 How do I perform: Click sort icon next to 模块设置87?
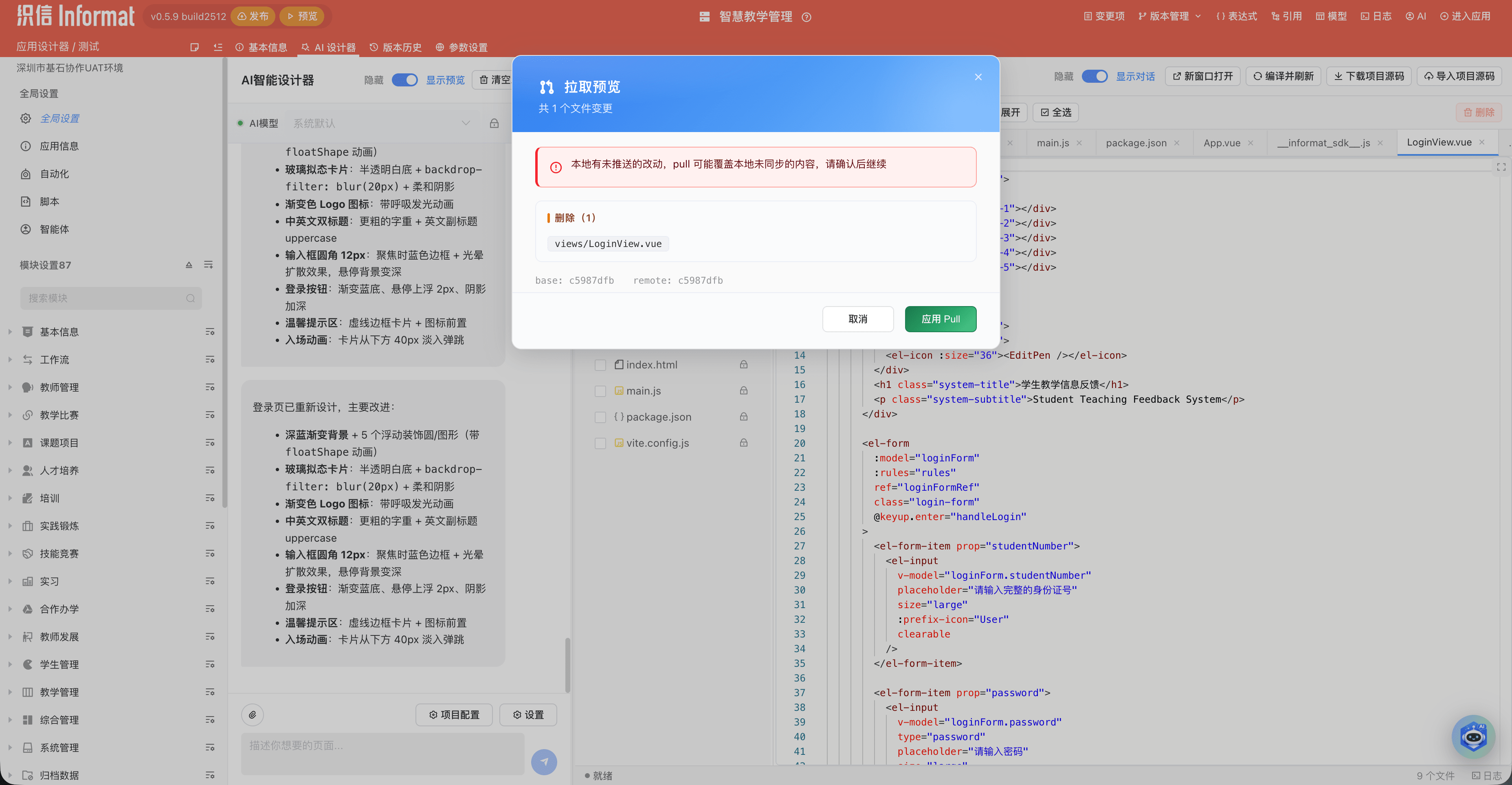189,265
